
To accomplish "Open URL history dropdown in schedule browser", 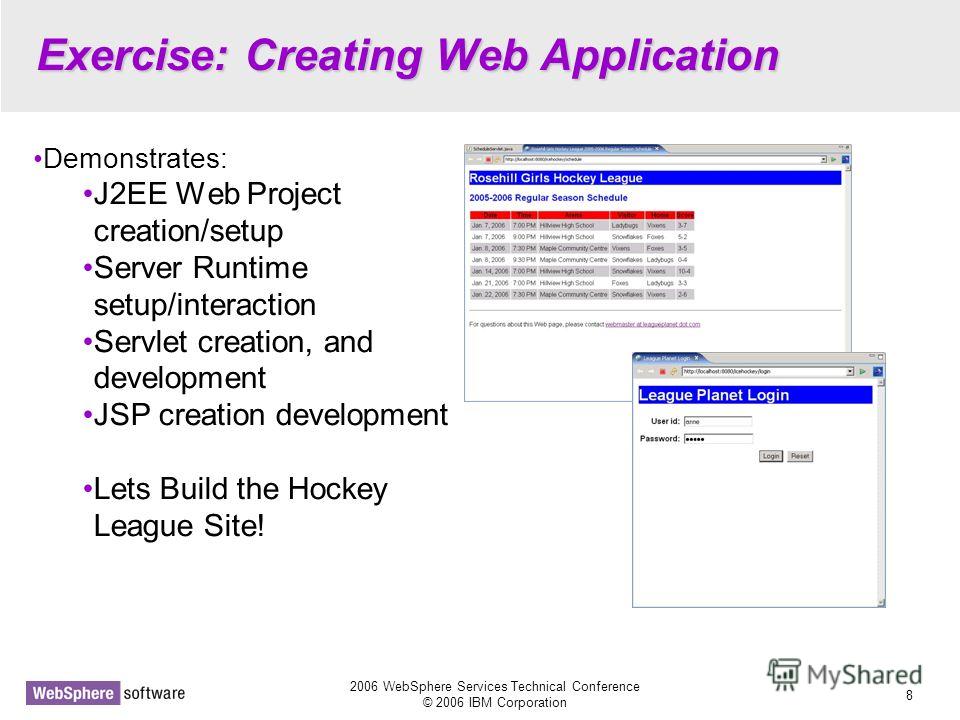I will 823,159.
